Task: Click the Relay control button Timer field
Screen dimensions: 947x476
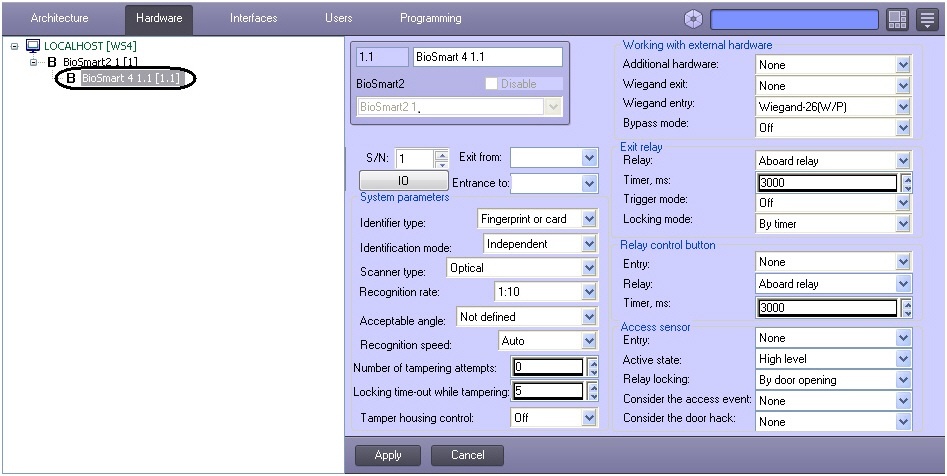Action: point(827,307)
